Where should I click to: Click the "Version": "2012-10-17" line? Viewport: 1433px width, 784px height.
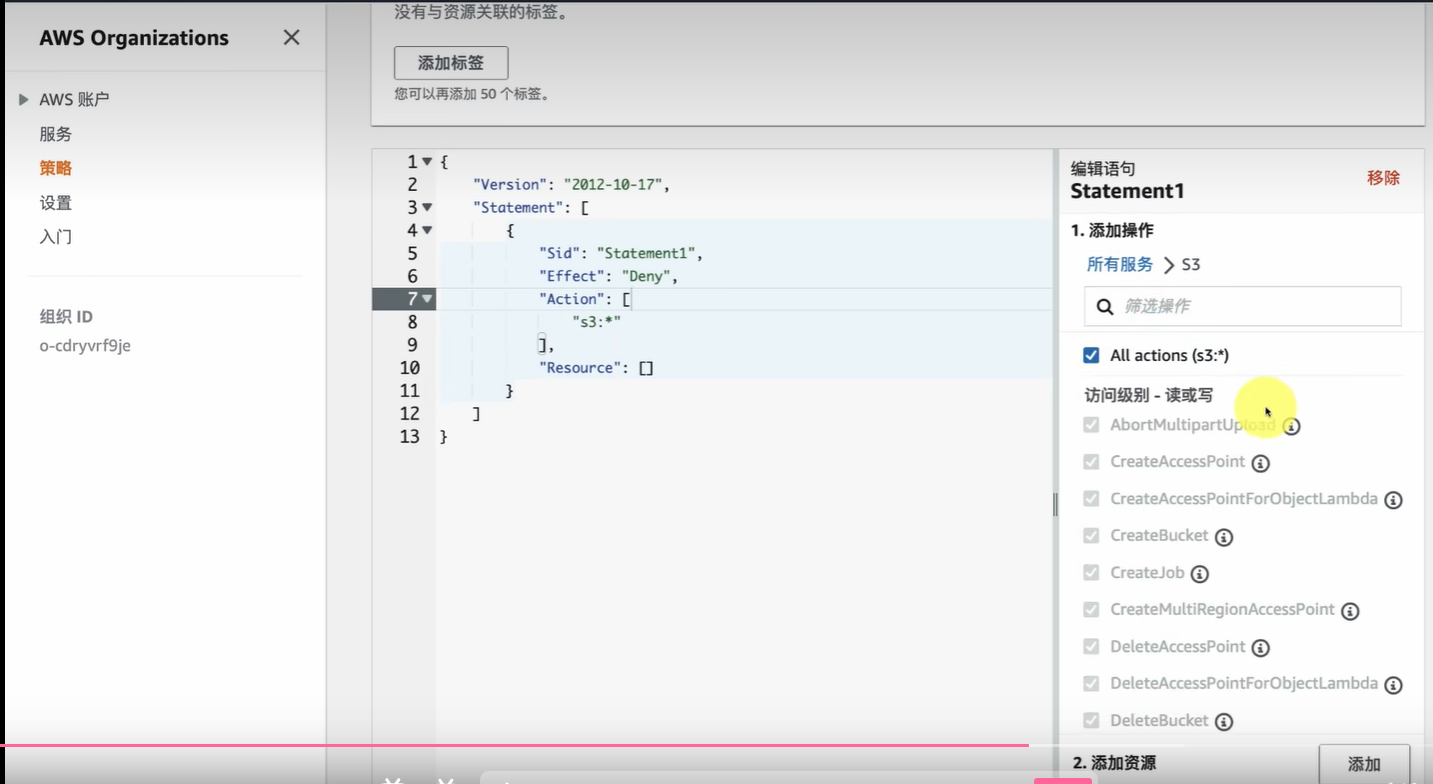(x=571, y=185)
